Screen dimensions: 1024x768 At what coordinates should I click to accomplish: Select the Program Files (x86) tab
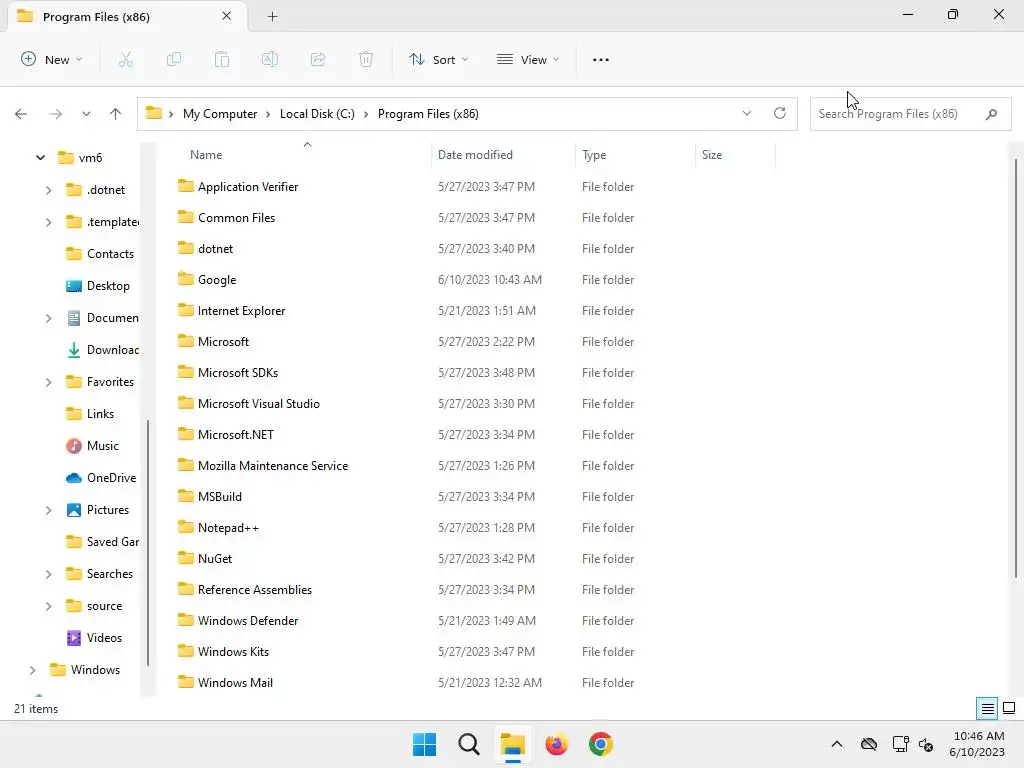[127, 16]
